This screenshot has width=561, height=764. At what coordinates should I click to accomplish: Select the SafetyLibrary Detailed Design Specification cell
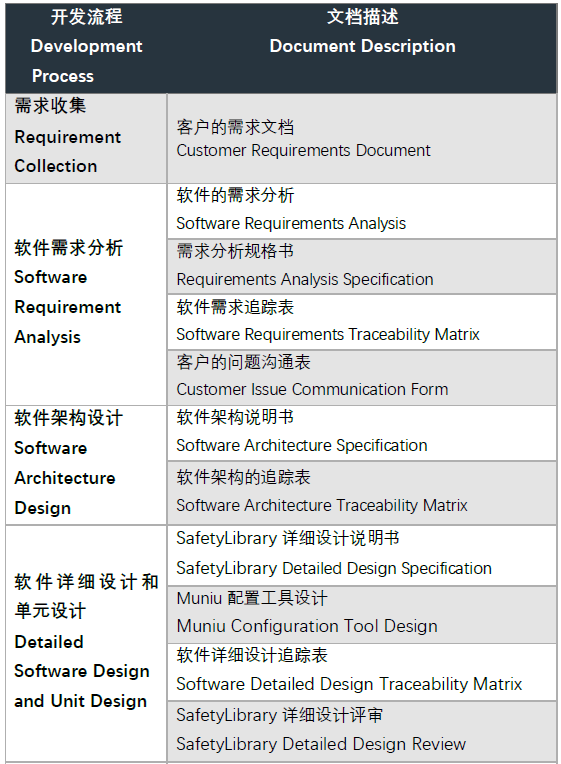tap(362, 555)
